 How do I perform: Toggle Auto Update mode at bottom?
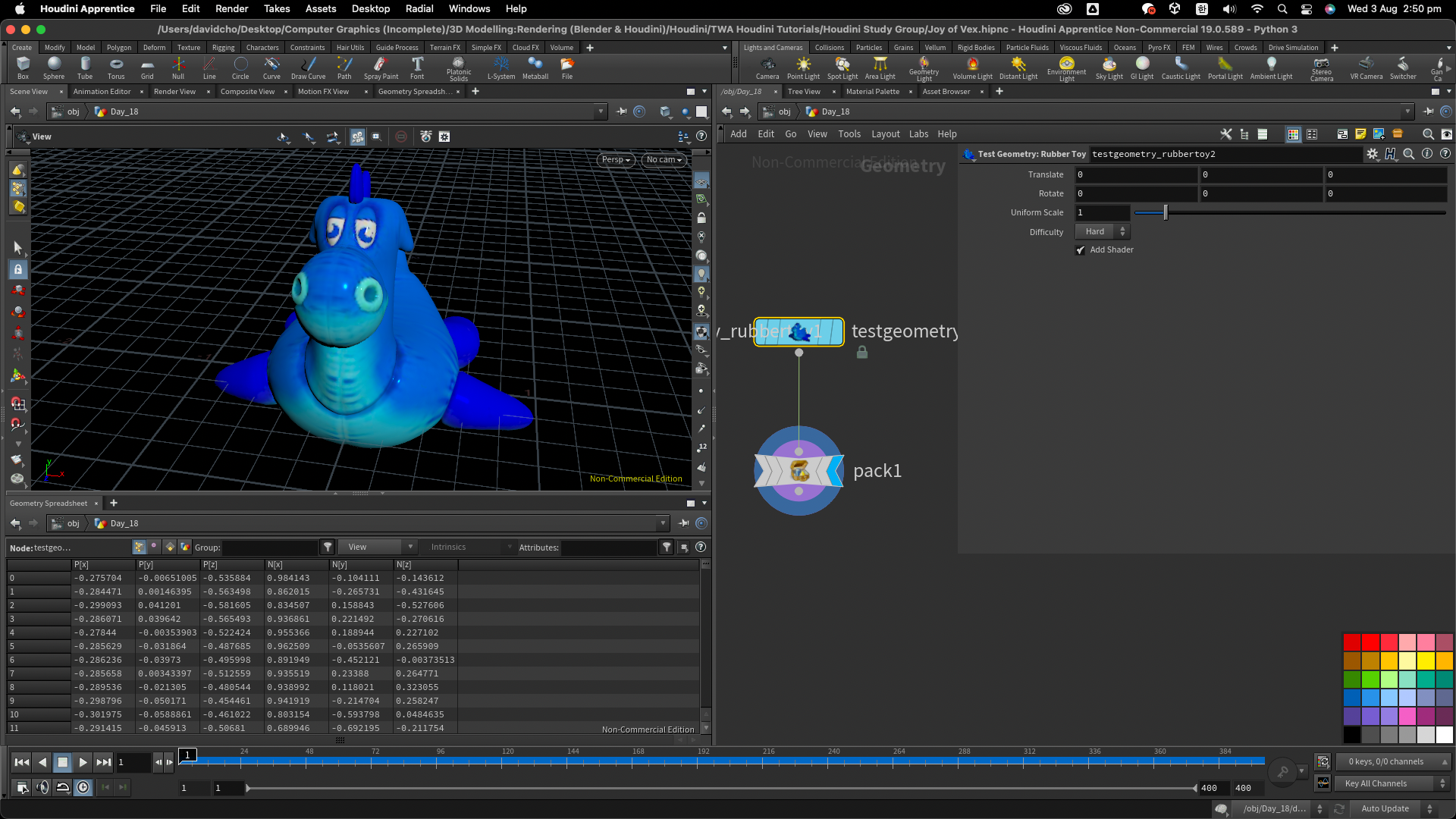(x=1385, y=808)
